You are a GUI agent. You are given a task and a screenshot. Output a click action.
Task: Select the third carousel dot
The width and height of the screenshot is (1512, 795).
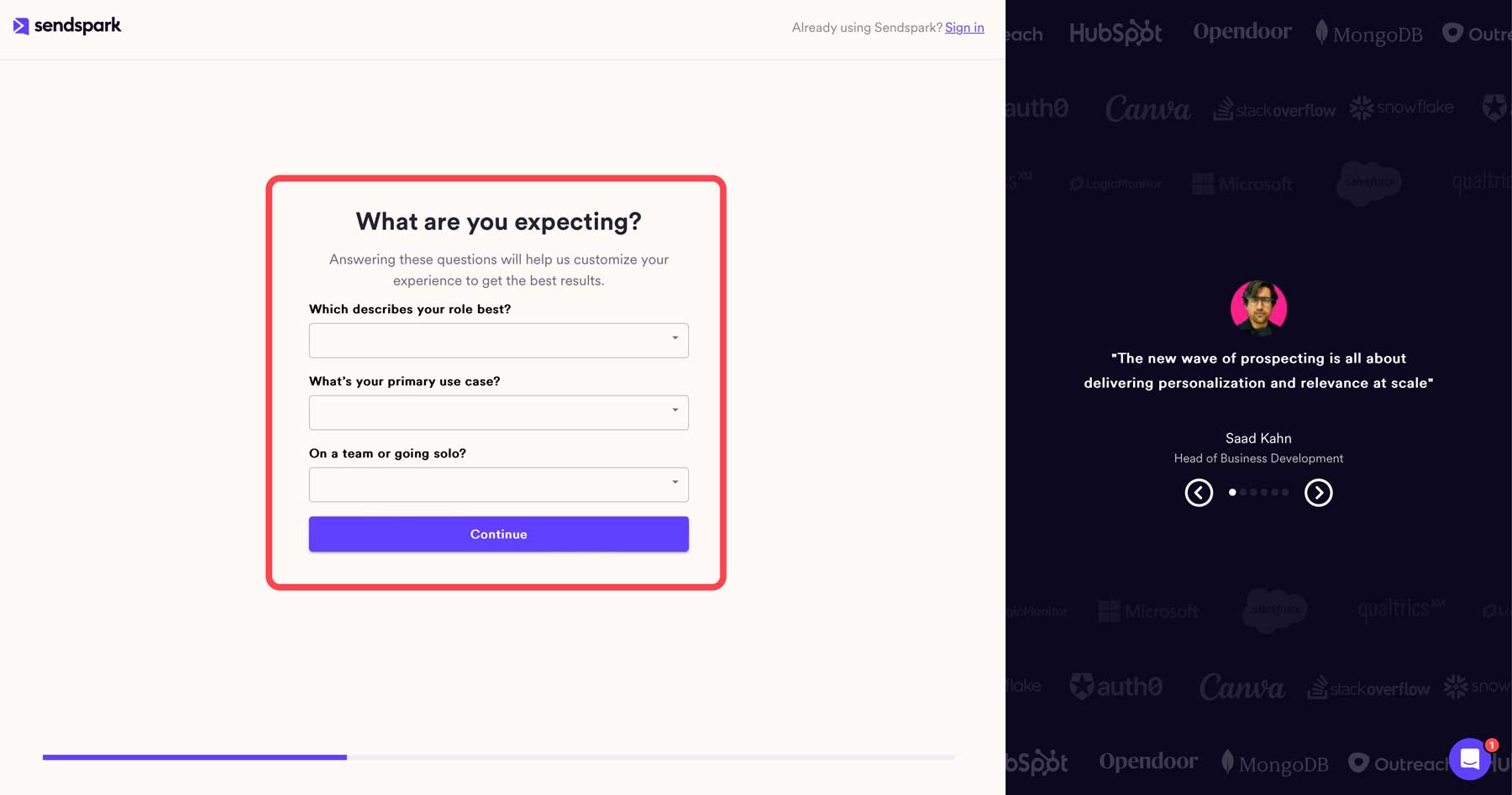pyautogui.click(x=1253, y=493)
